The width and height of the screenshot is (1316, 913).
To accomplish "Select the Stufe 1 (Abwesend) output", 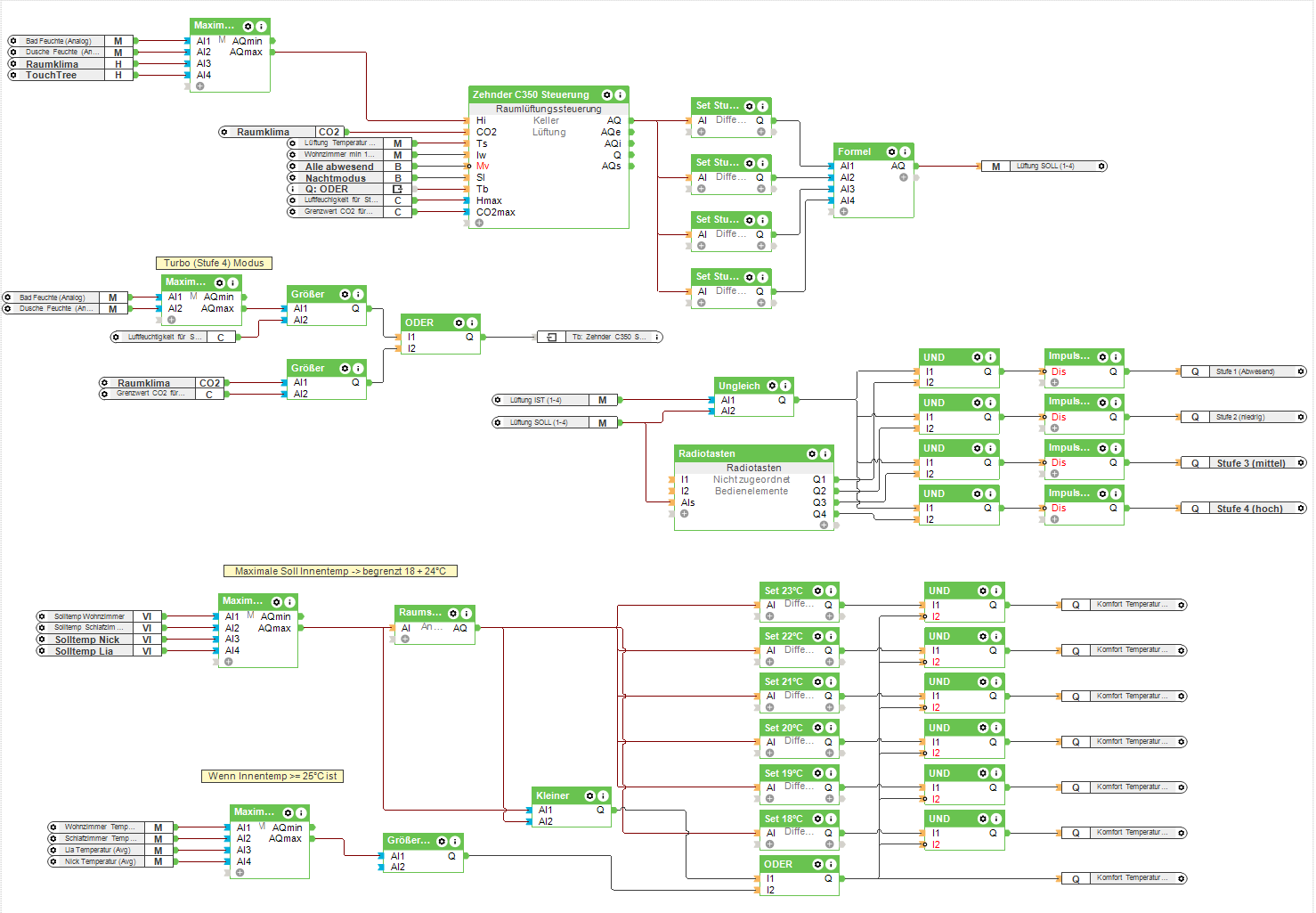I will point(1243,371).
